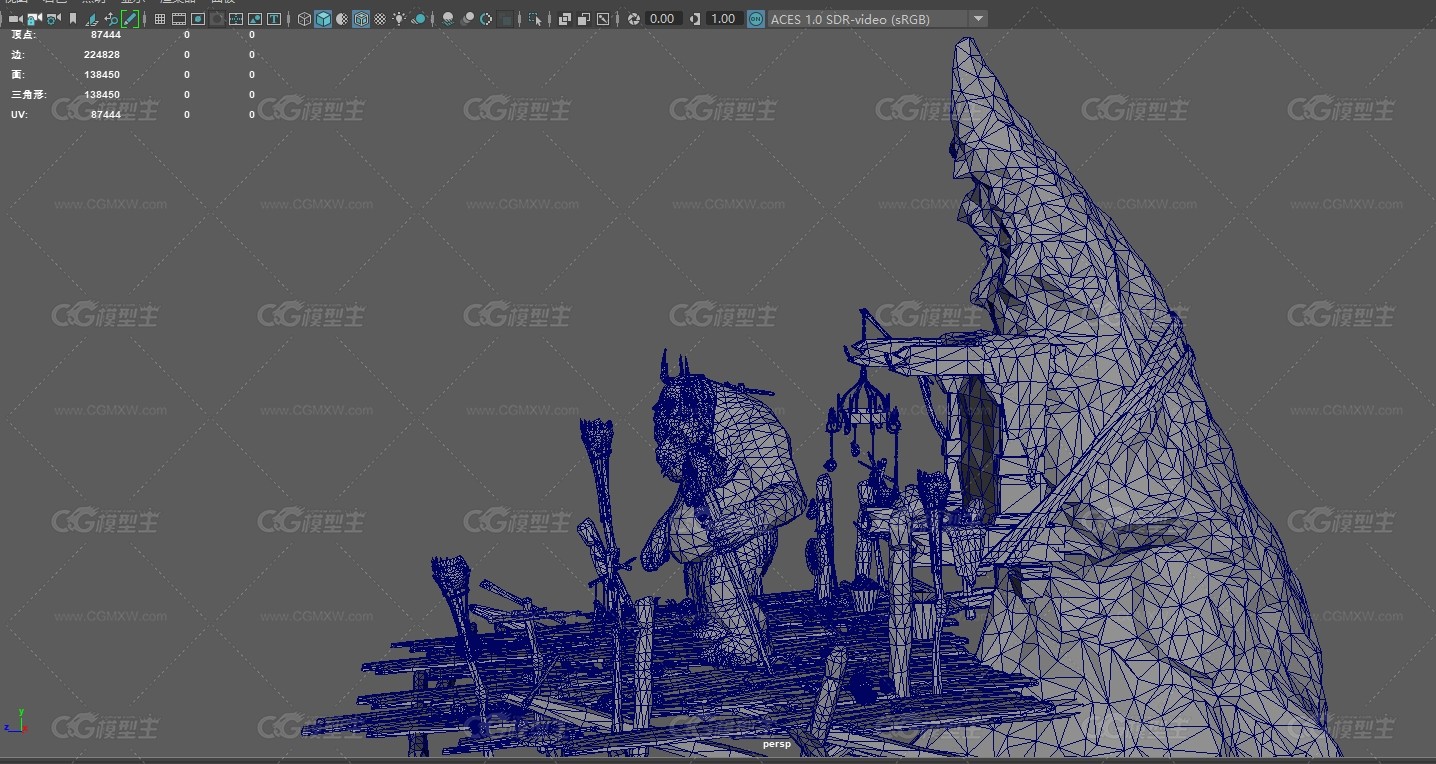Click the green-highlighted Grease Pencil icon
The height and width of the screenshot is (764, 1436).
130,19
